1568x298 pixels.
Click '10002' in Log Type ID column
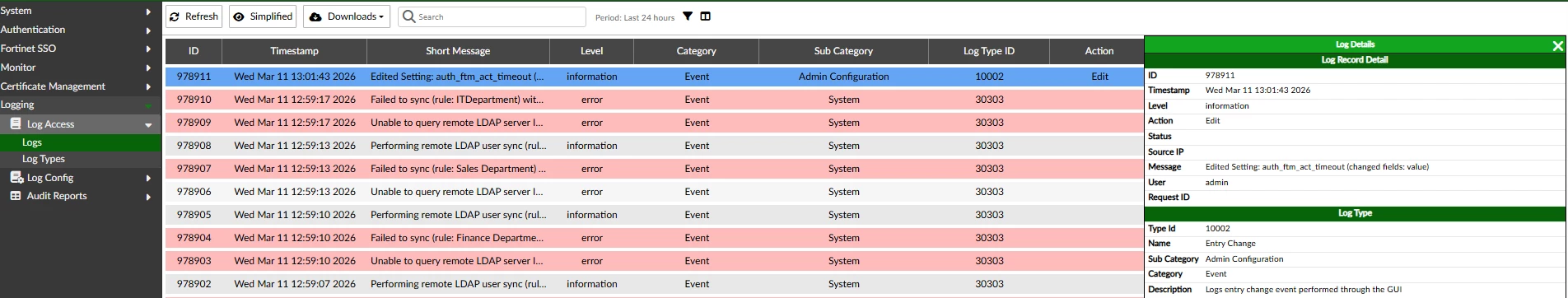coord(989,77)
